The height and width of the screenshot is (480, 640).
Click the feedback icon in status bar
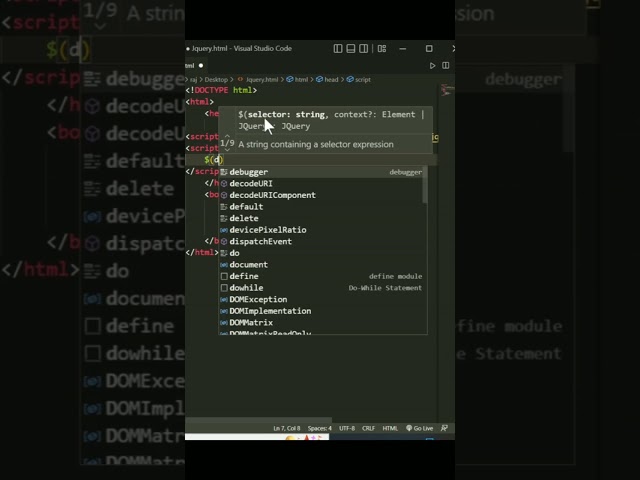coord(444,428)
